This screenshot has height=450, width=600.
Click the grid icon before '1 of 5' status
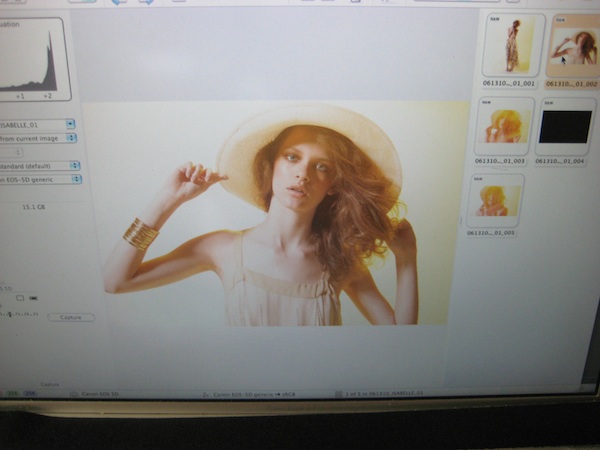point(339,393)
